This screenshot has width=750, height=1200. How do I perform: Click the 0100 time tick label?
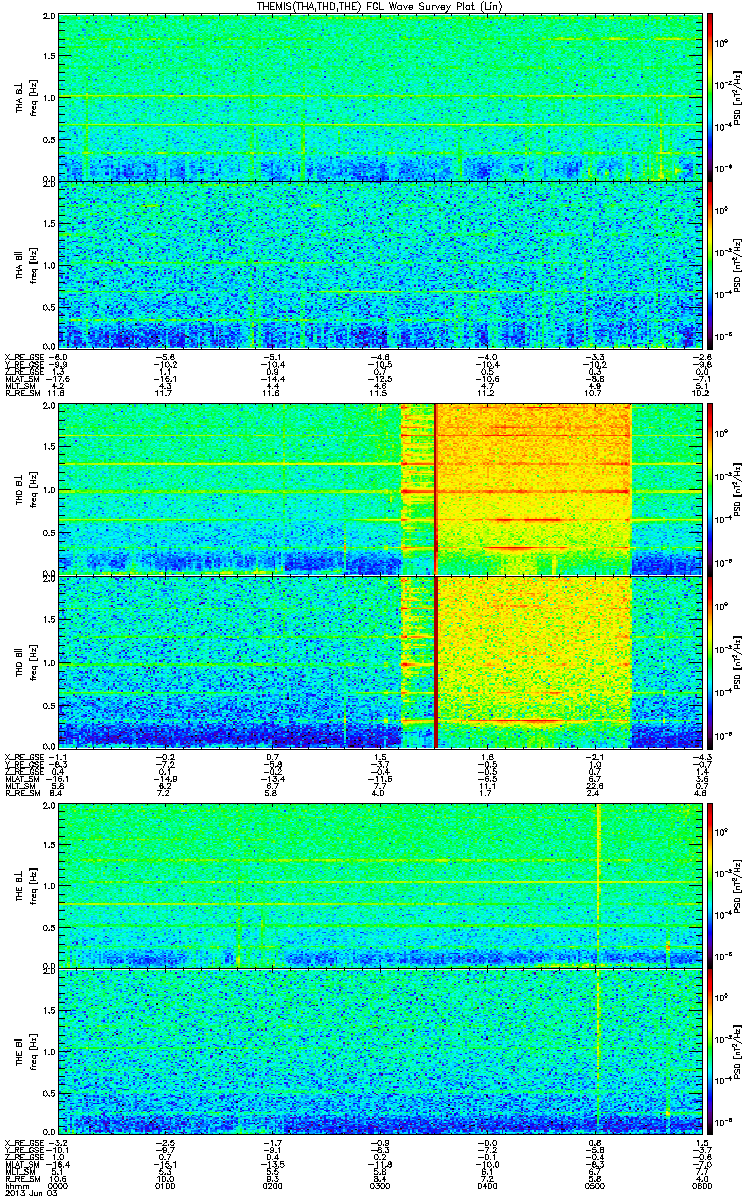[166, 1187]
